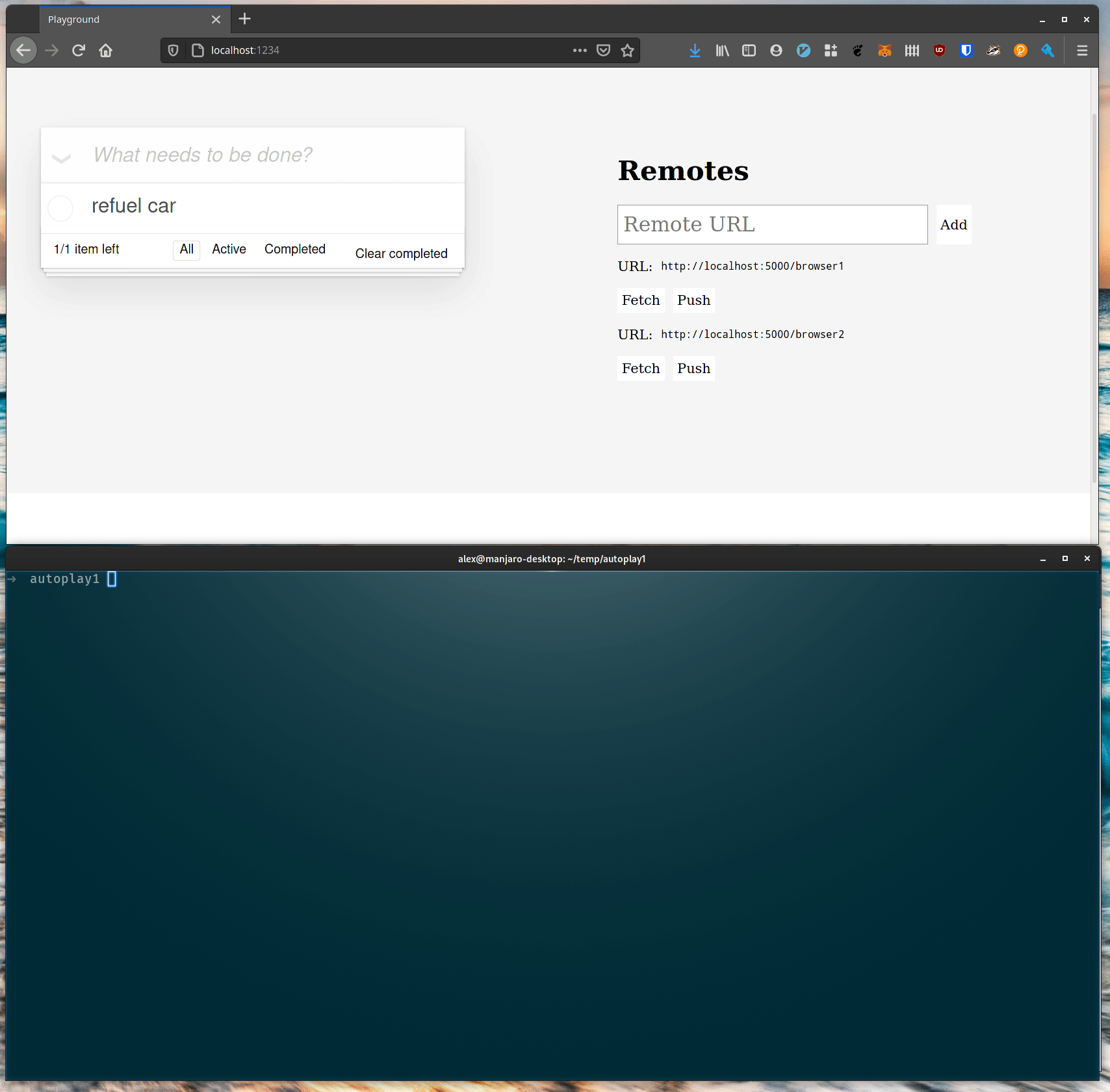Show All todos filter
The height and width of the screenshot is (1092, 1110).
(x=187, y=250)
